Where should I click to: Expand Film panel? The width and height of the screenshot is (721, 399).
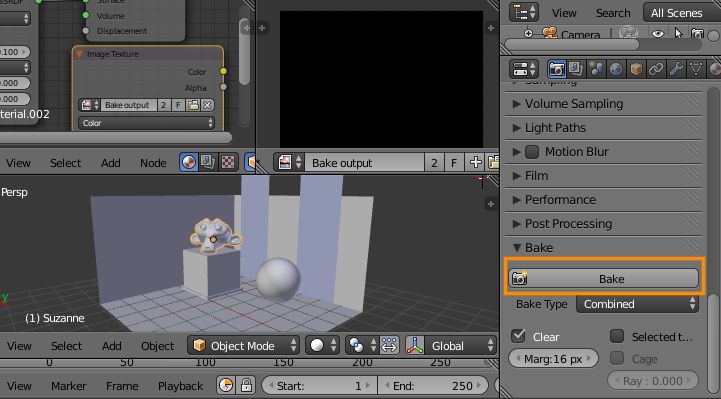click(603, 176)
